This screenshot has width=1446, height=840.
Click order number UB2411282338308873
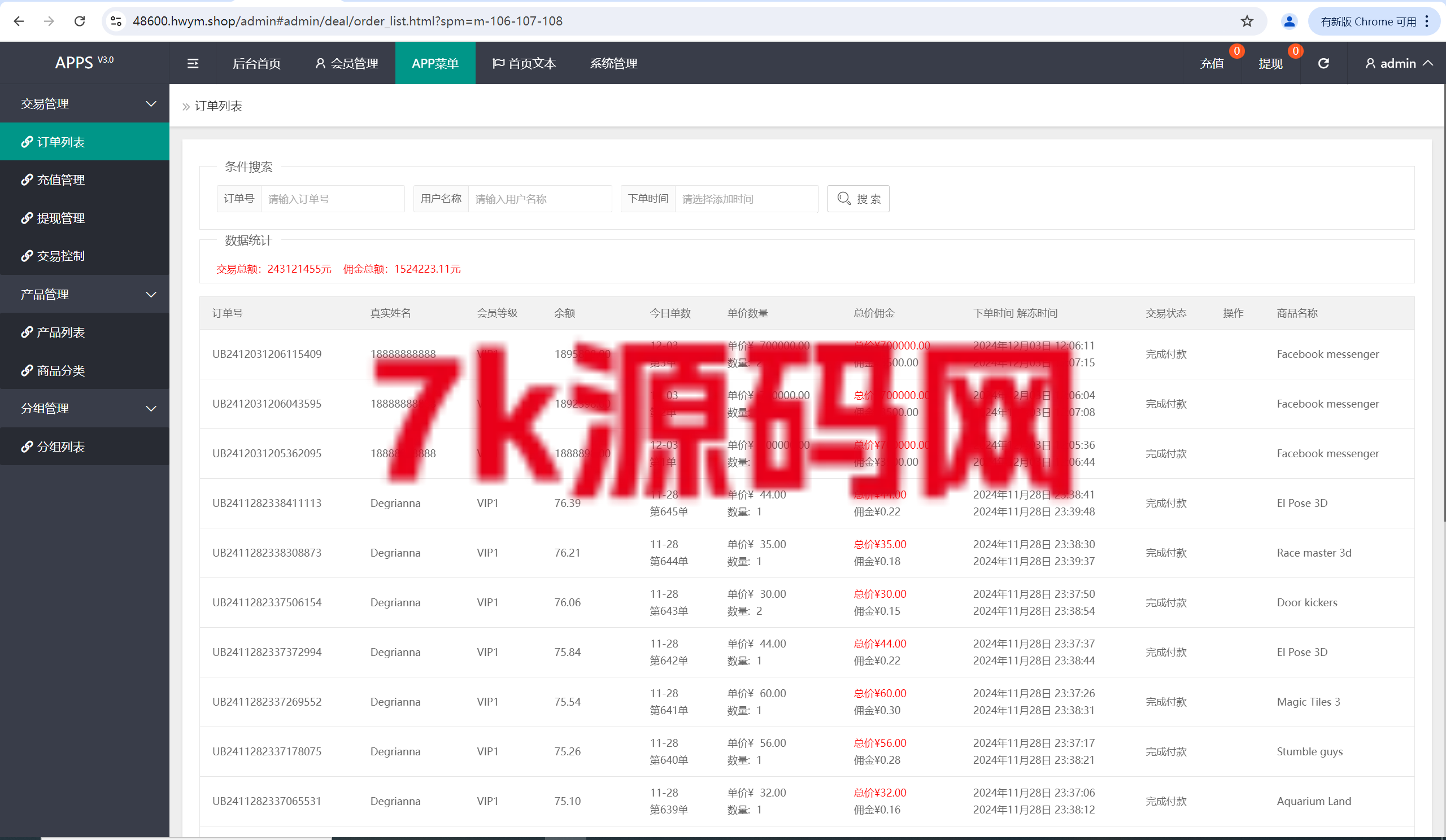point(267,553)
